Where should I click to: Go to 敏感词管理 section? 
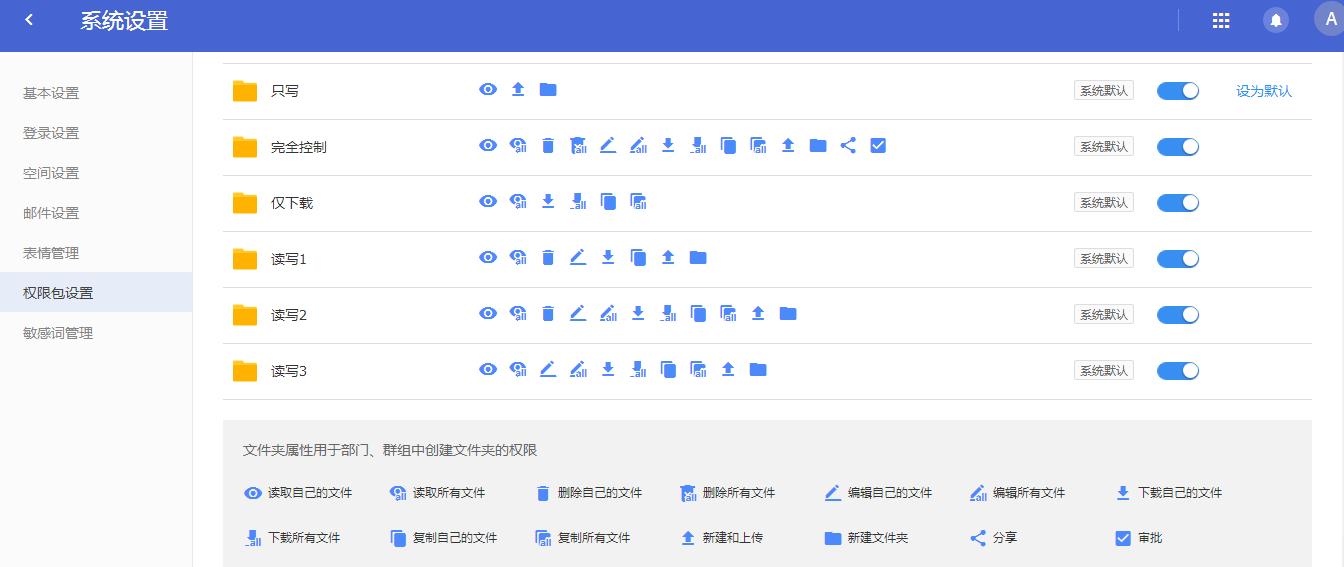click(x=58, y=333)
